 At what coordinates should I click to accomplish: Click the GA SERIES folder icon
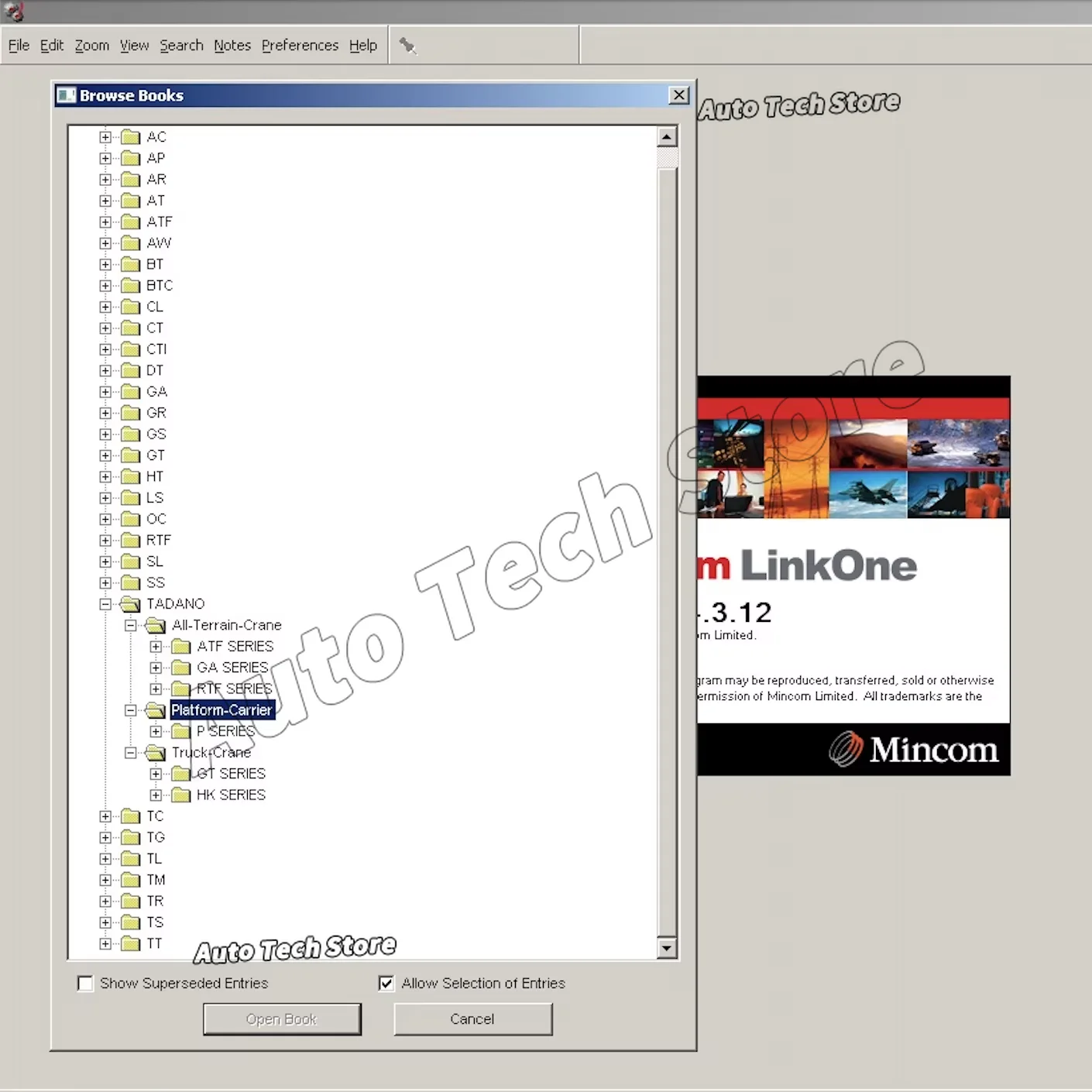pyautogui.click(x=181, y=668)
